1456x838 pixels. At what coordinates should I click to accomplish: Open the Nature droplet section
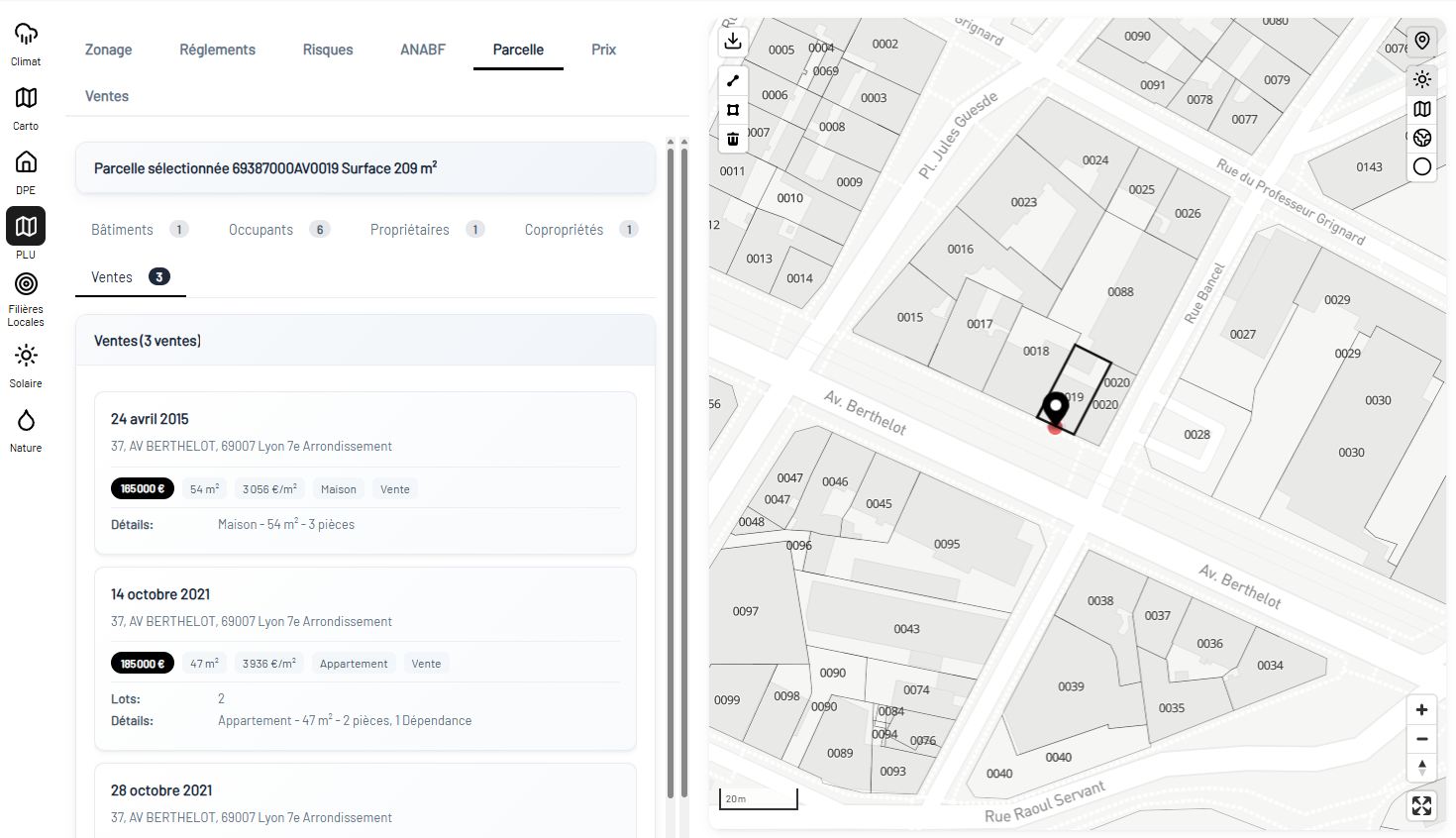[26, 430]
